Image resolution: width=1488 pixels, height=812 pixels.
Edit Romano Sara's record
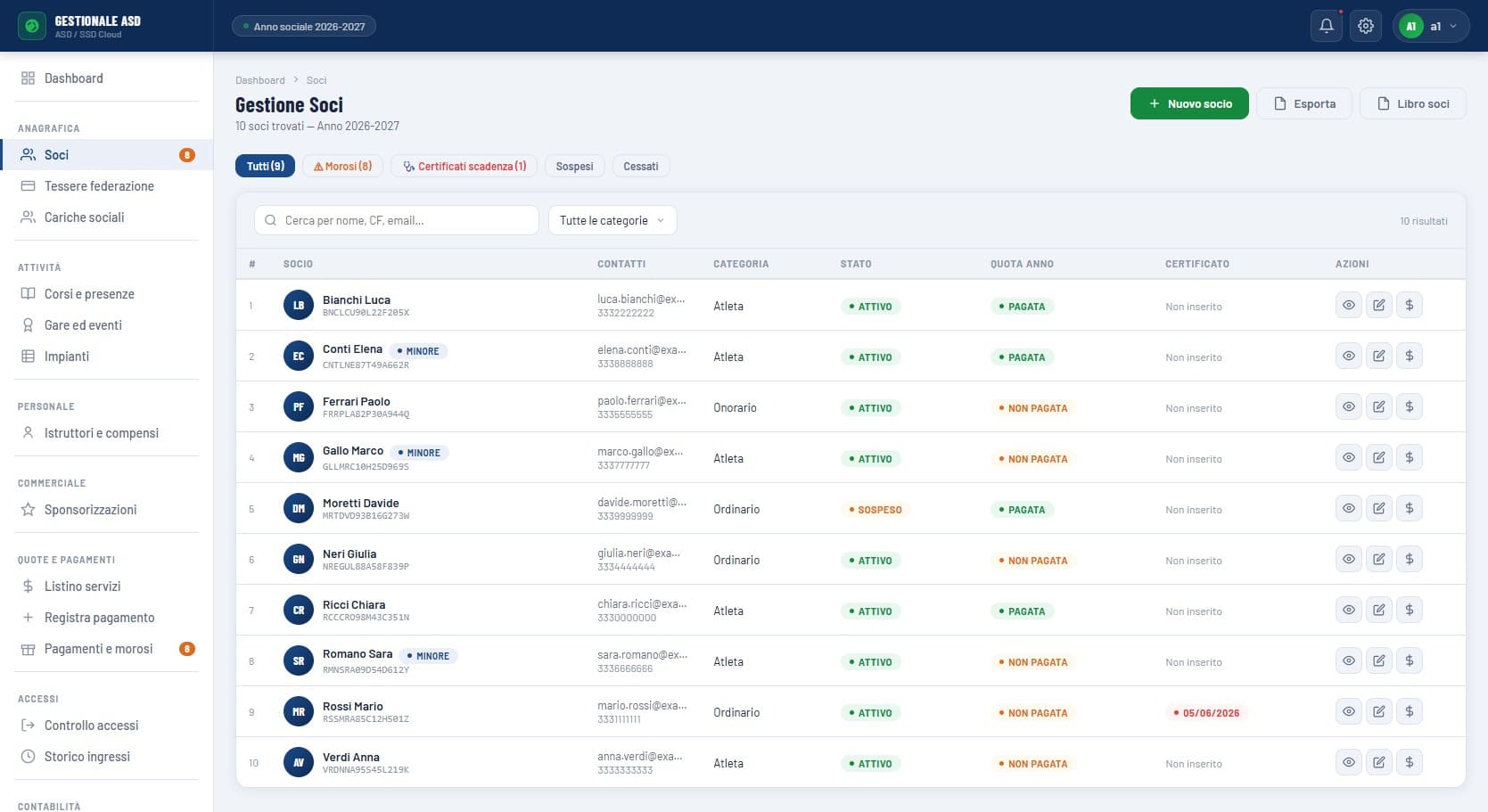[1379, 660]
